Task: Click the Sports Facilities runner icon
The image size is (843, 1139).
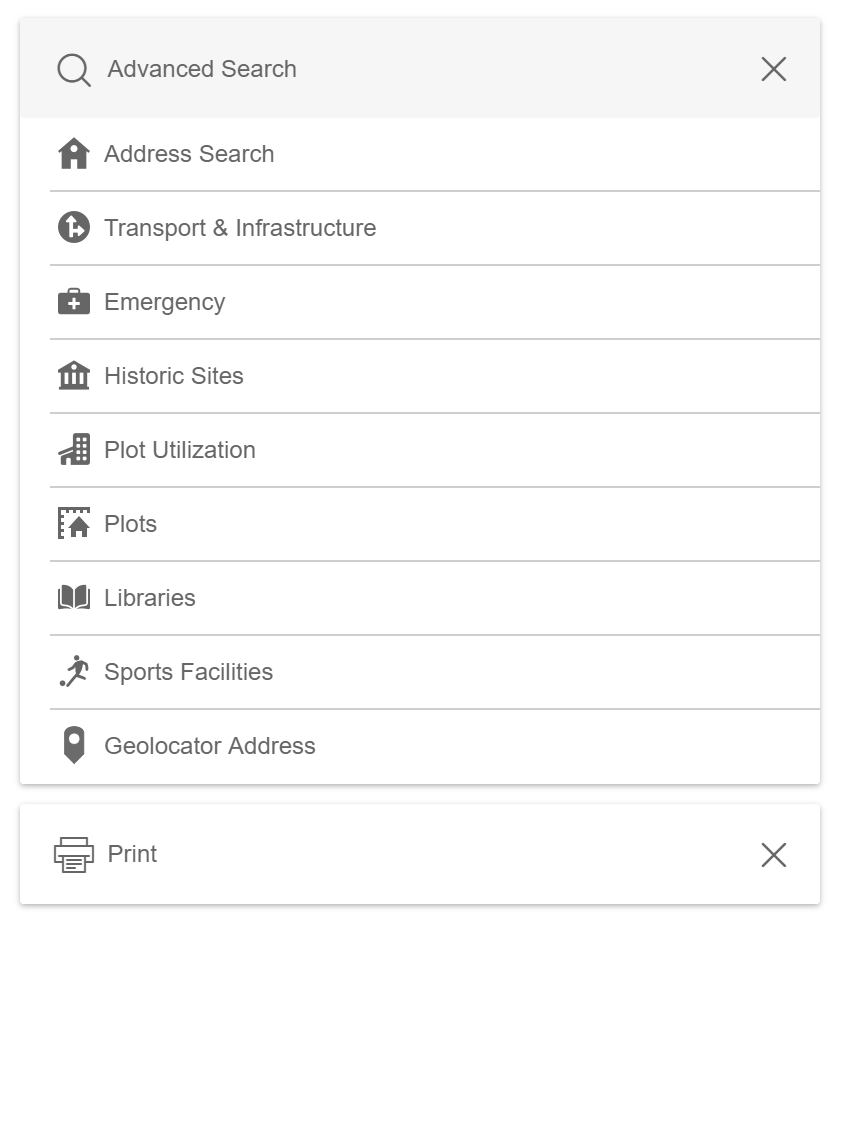Action: [74, 671]
